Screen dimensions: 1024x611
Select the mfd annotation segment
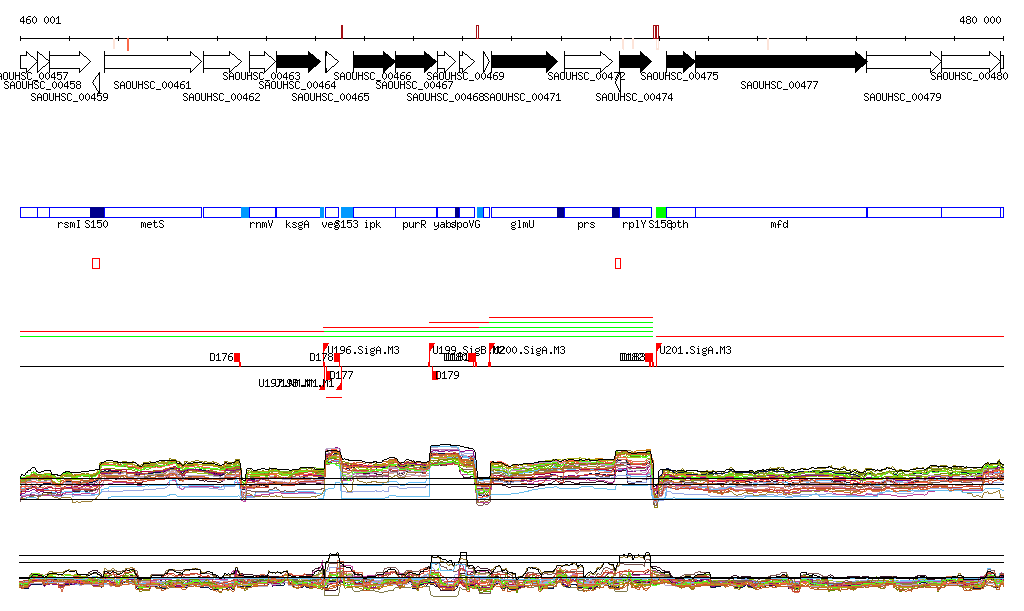(780, 213)
